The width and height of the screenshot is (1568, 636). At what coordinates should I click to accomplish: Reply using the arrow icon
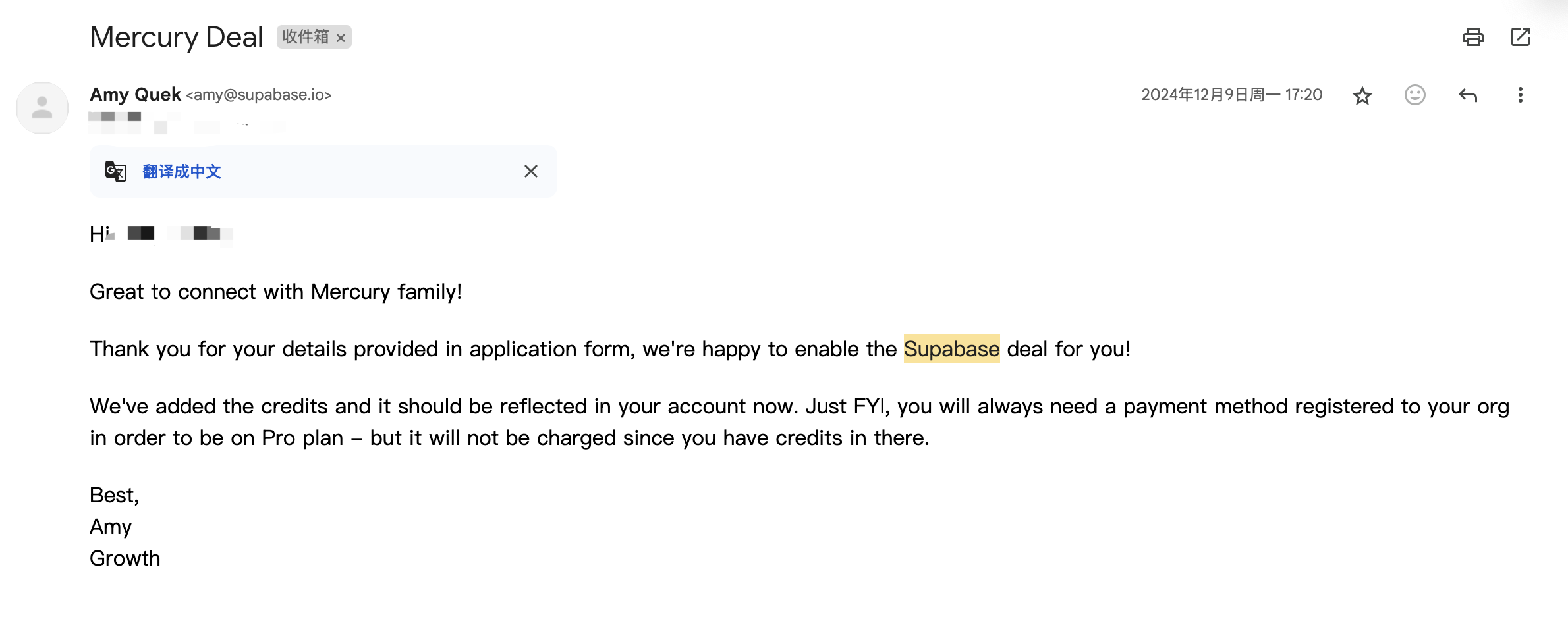pyautogui.click(x=1468, y=95)
